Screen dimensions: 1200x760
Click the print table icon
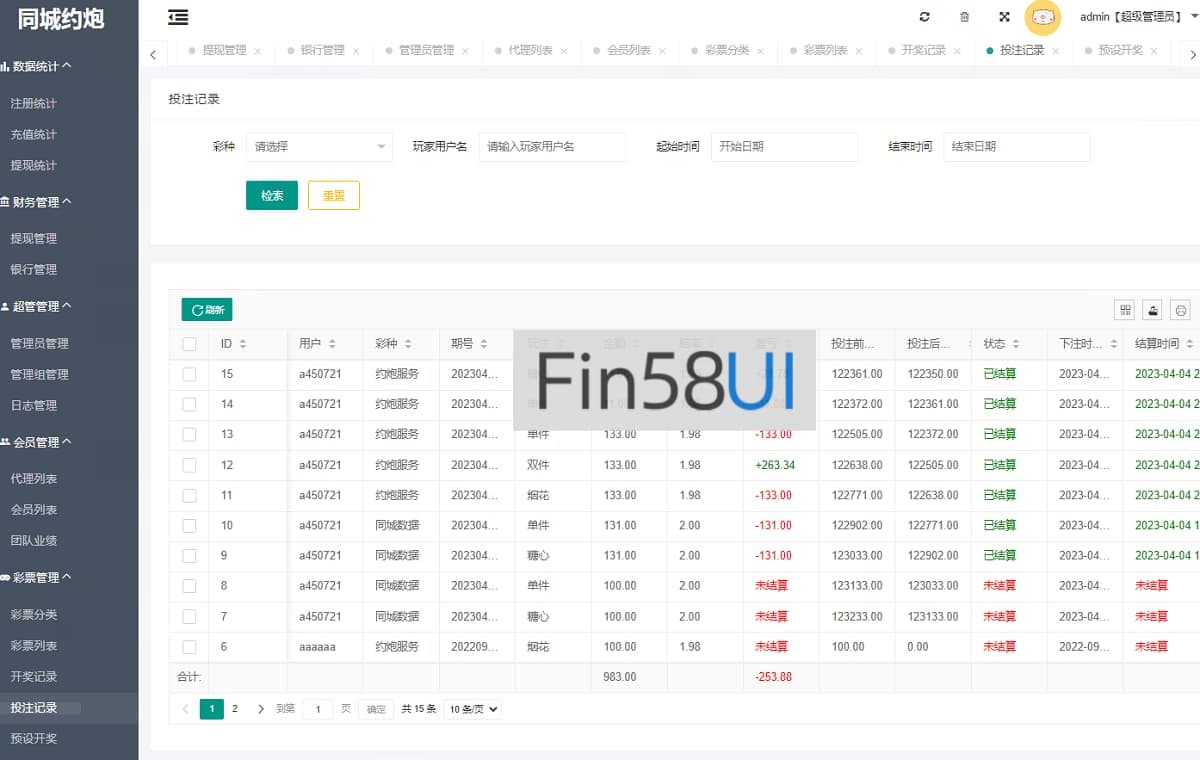1181,310
